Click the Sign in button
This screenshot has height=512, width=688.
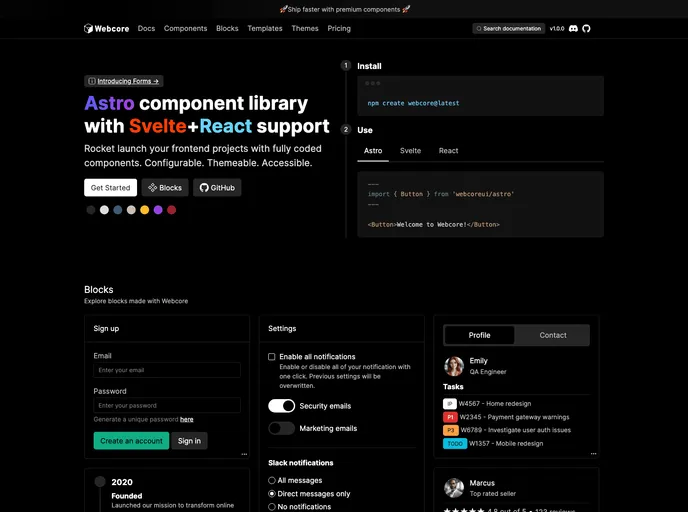189,441
